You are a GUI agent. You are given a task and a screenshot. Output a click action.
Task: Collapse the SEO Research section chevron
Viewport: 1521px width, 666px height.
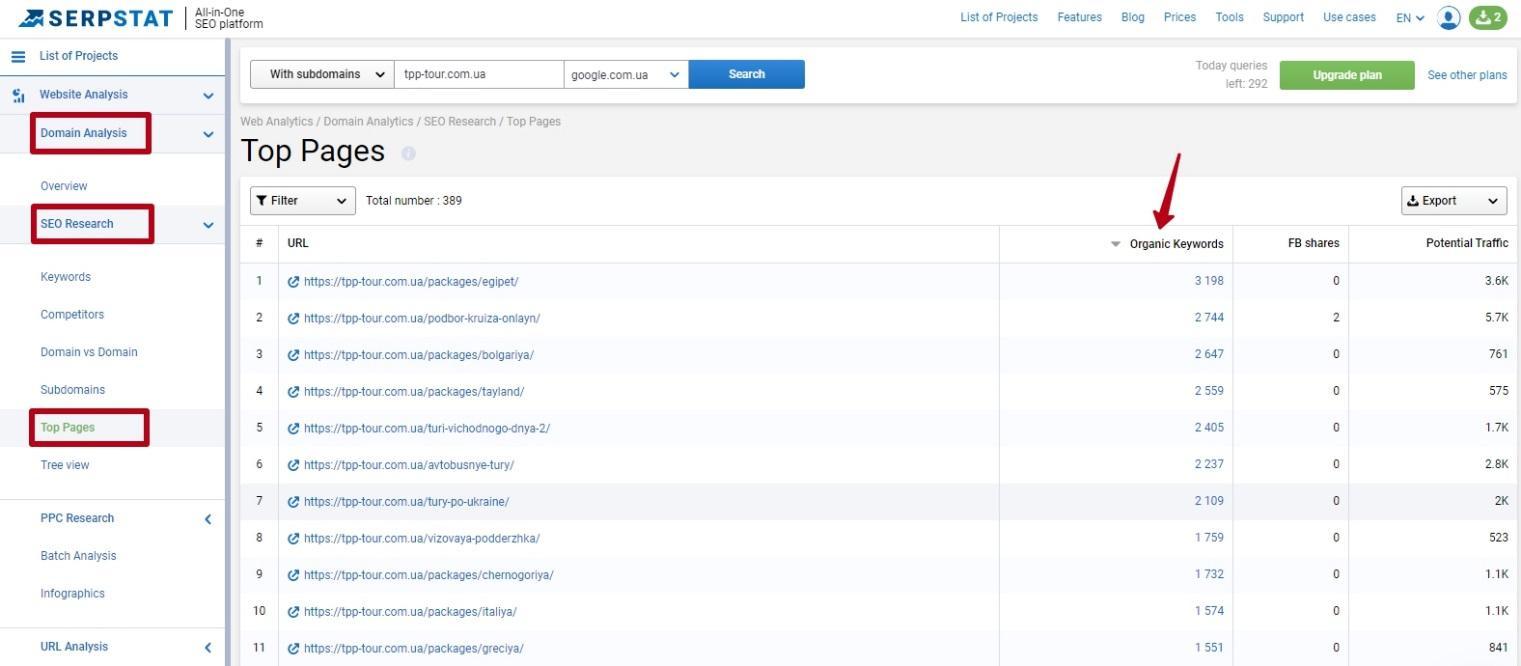(x=208, y=225)
